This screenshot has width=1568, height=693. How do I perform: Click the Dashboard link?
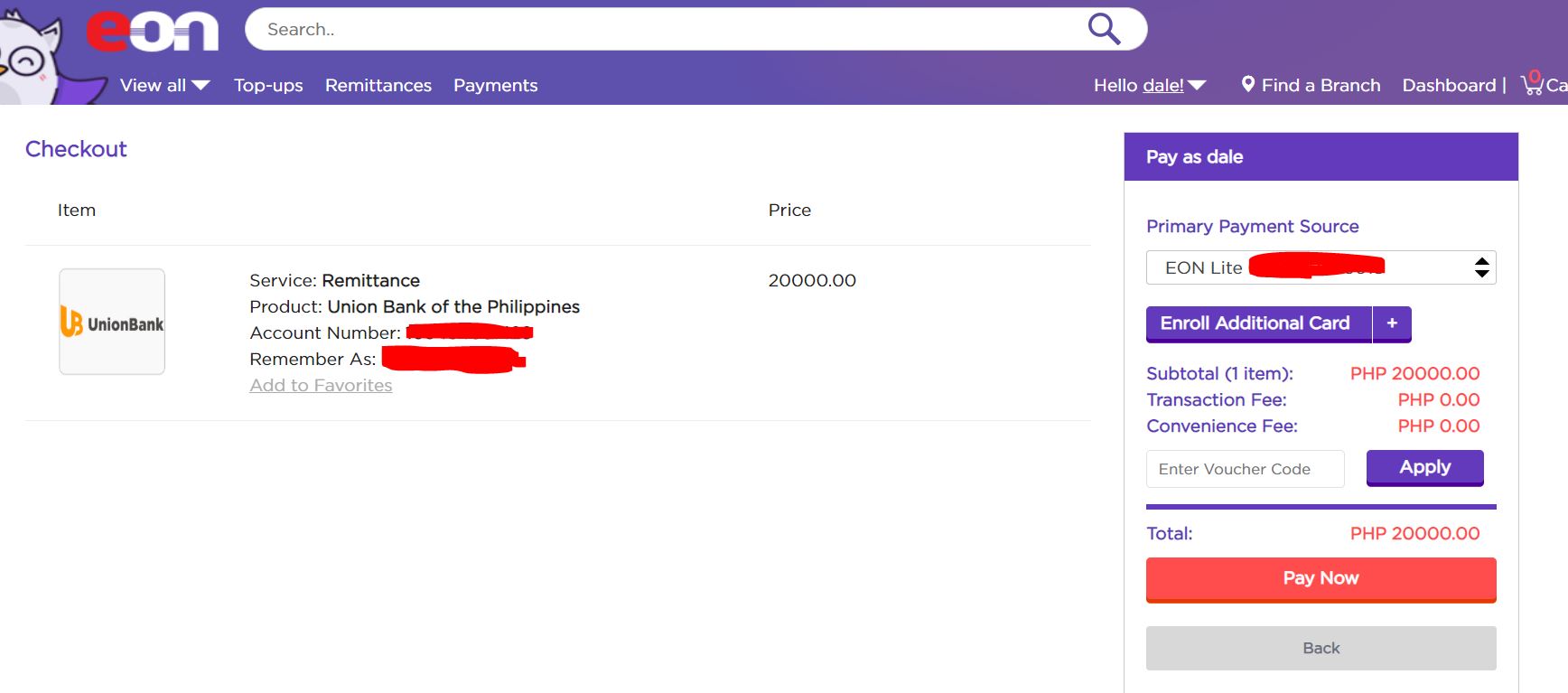click(1449, 85)
